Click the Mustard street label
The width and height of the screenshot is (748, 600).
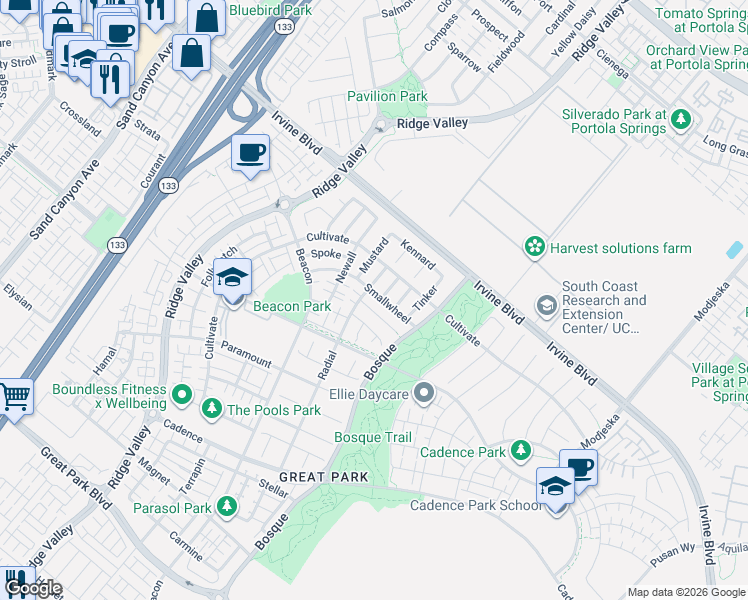(374, 256)
